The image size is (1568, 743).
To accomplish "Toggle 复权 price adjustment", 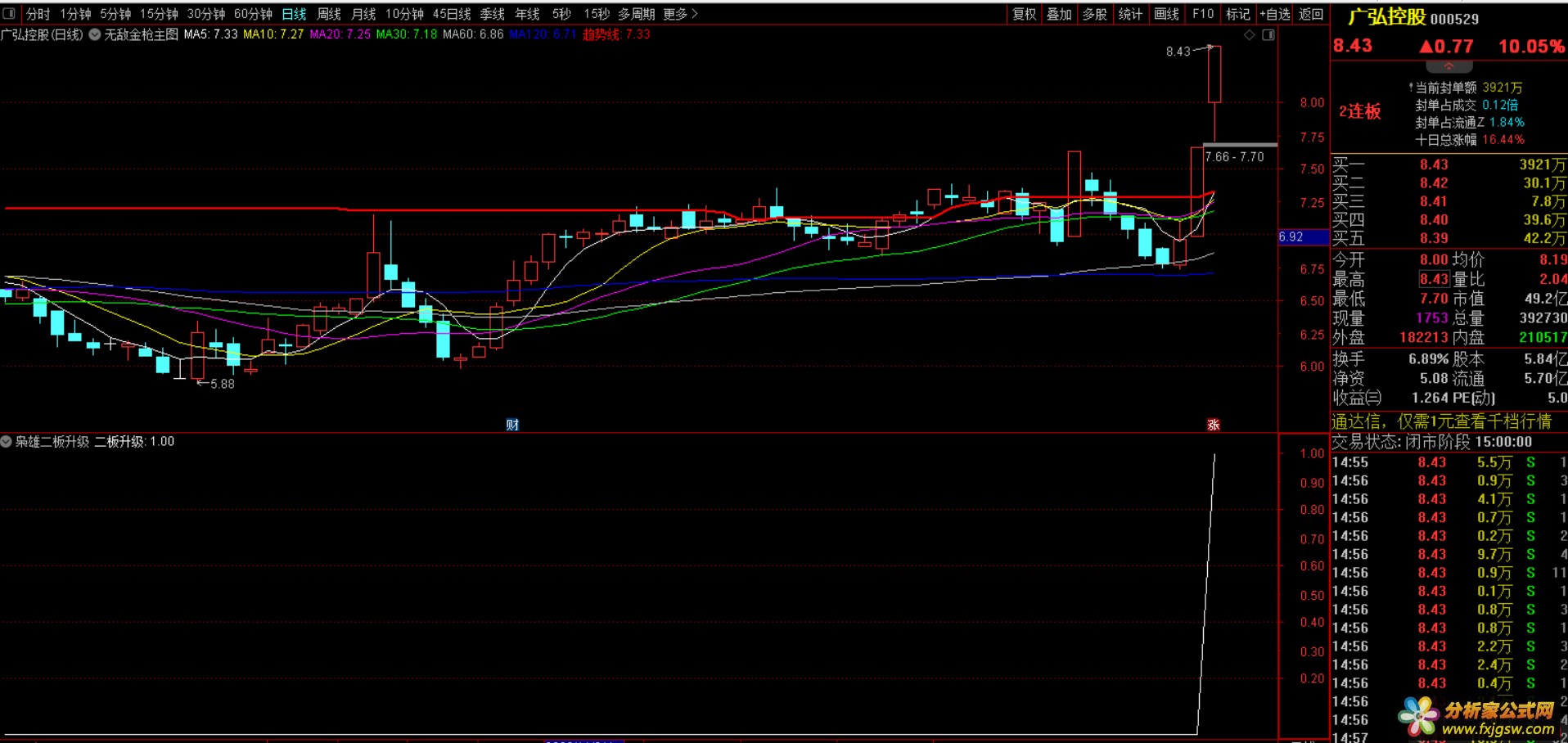I will click(1025, 14).
